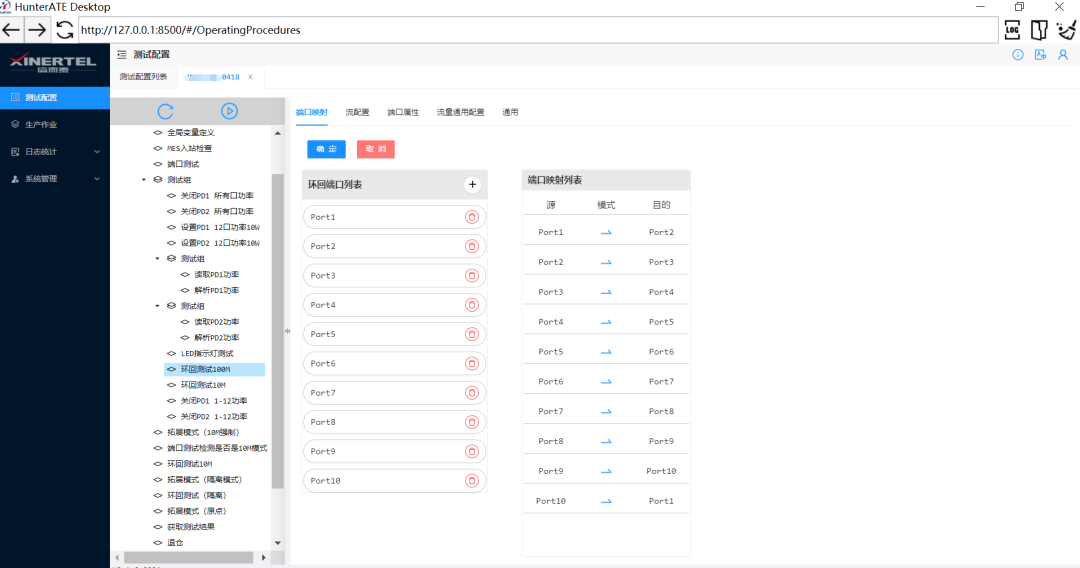Select the 环回测试10M tree item
This screenshot has height=568, width=1080.
pos(203,385)
